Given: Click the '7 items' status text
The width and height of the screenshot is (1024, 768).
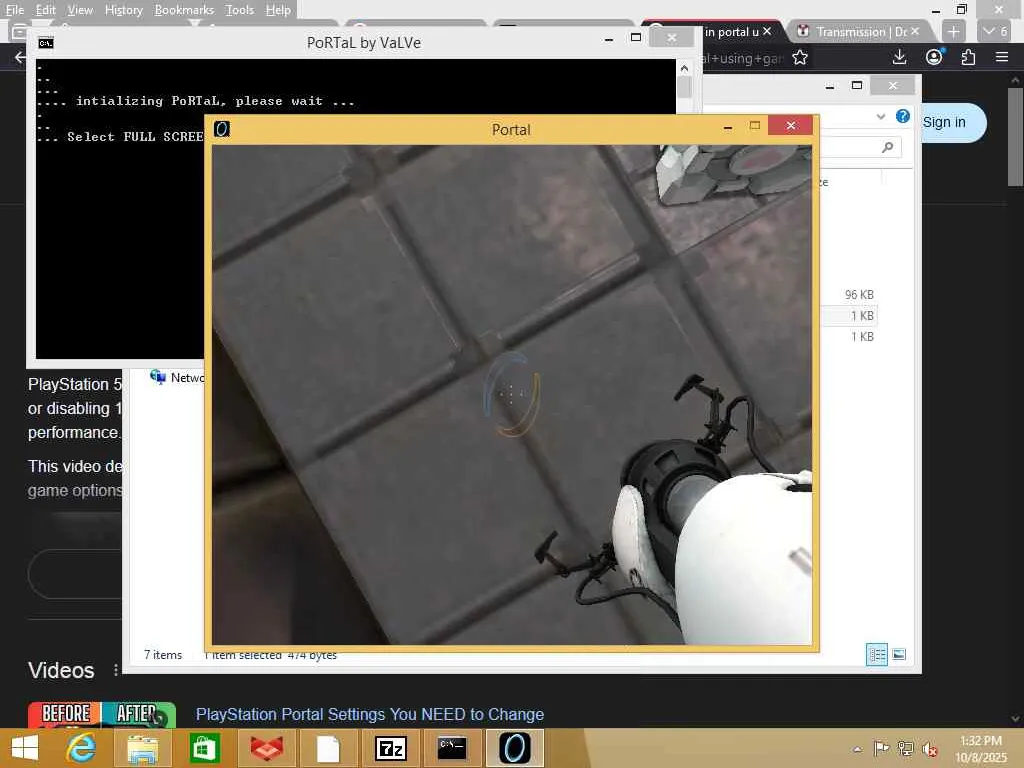Looking at the screenshot, I should click(163, 654).
